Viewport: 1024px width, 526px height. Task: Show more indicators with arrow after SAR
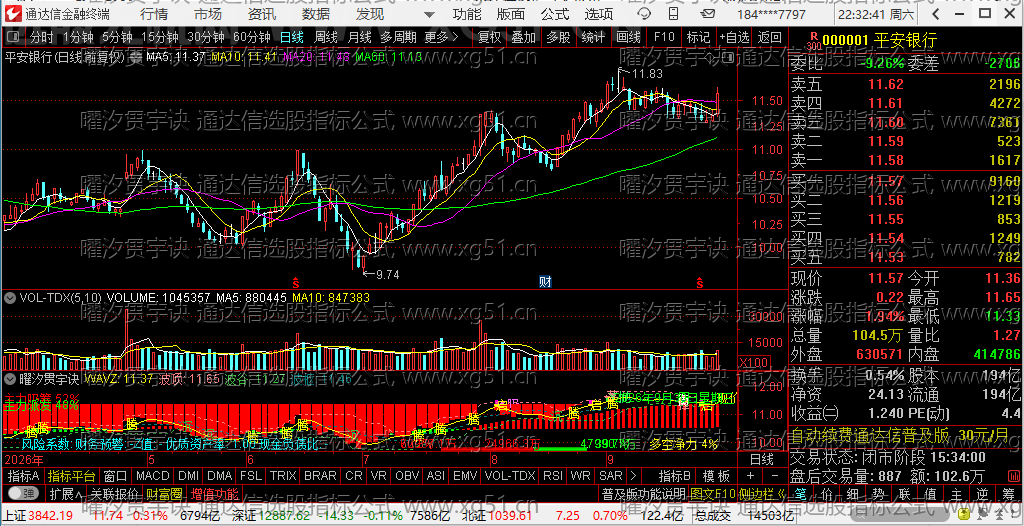(633, 476)
